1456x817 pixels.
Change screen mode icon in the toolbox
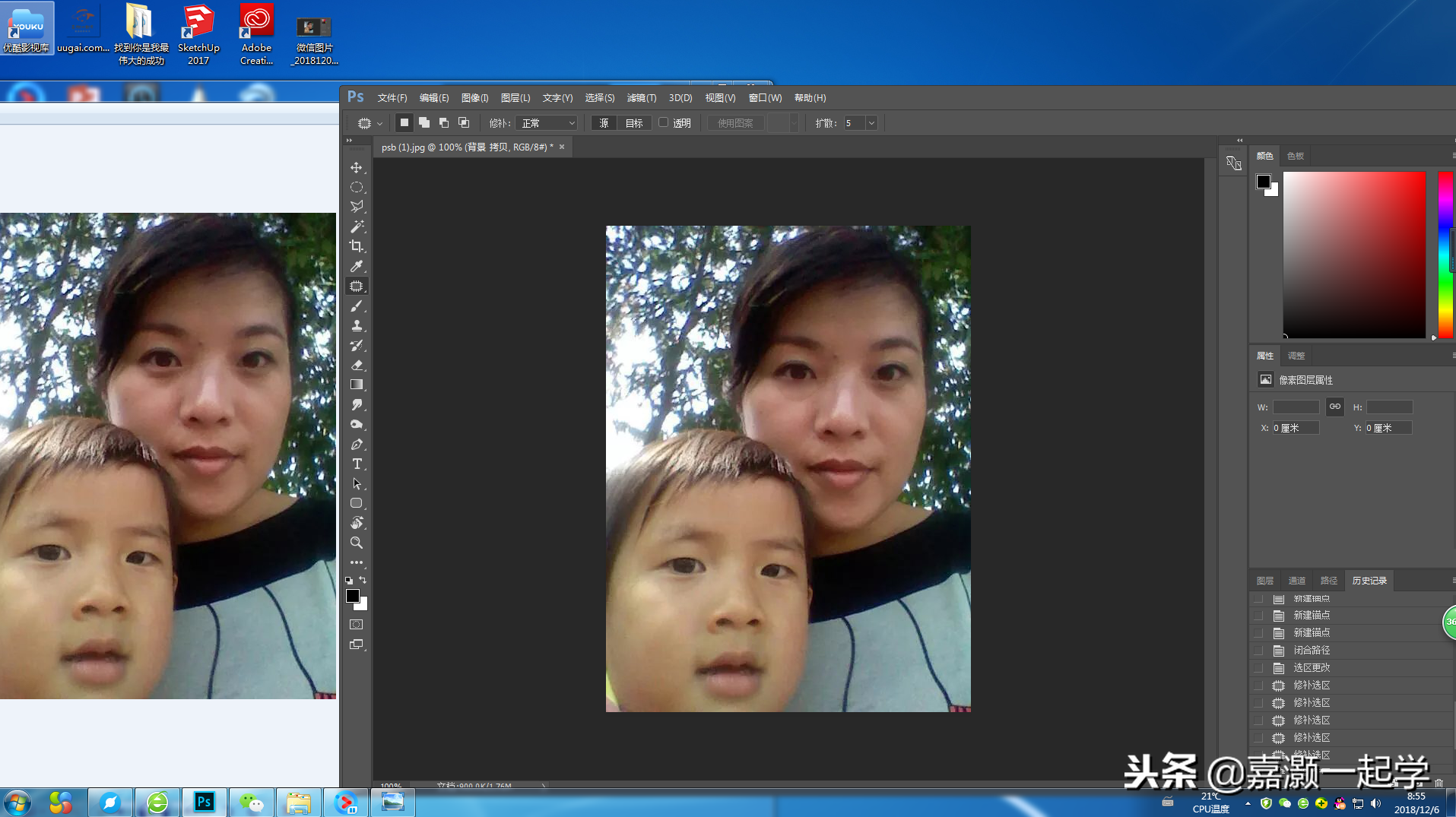356,644
